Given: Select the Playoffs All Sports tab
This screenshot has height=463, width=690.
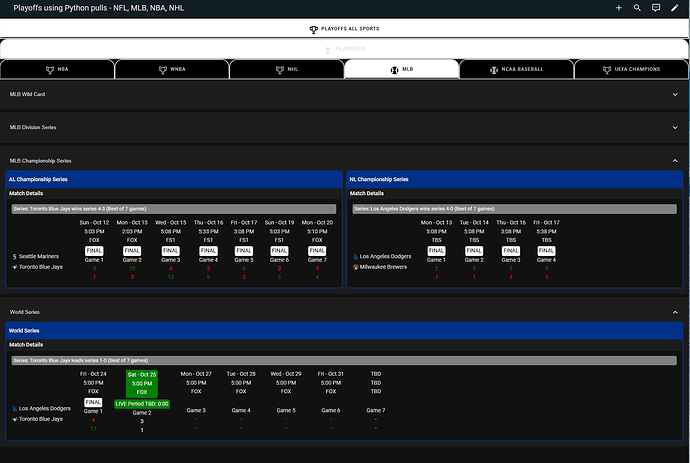Looking at the screenshot, I should [x=345, y=29].
